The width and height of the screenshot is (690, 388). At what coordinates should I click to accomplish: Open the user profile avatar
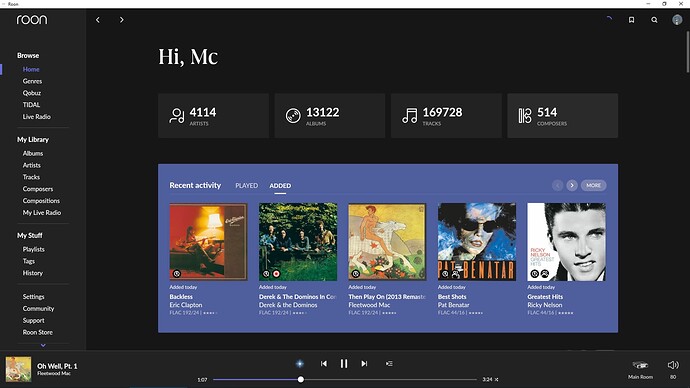click(677, 20)
